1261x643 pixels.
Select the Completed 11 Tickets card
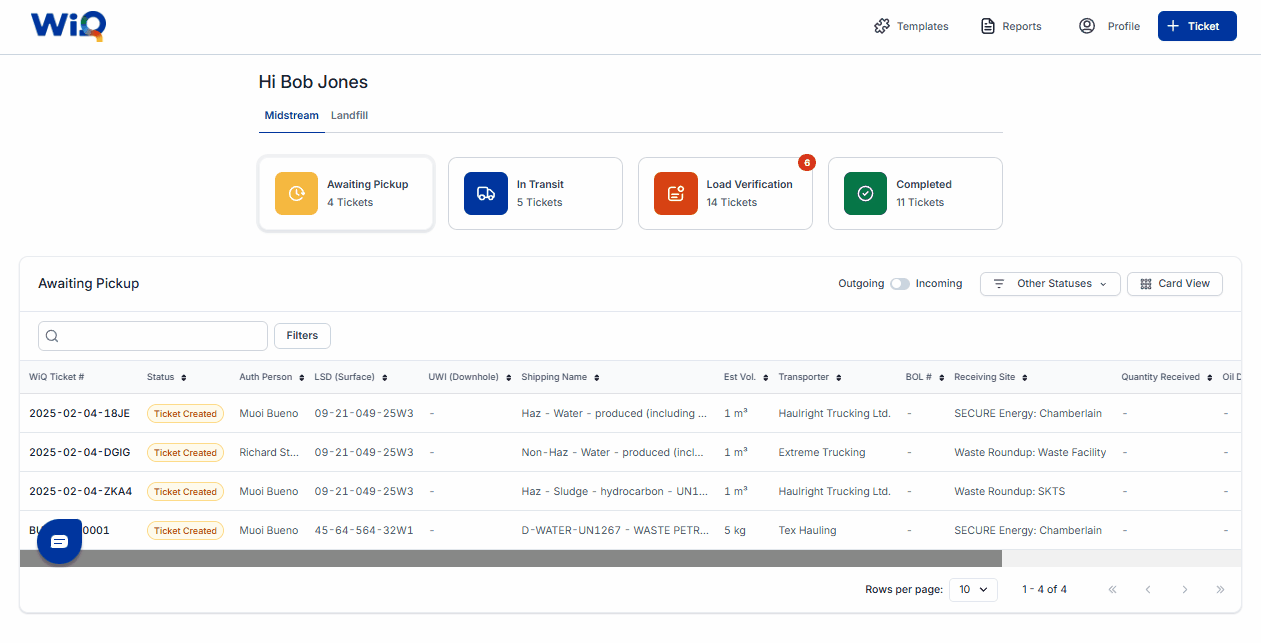[915, 193]
